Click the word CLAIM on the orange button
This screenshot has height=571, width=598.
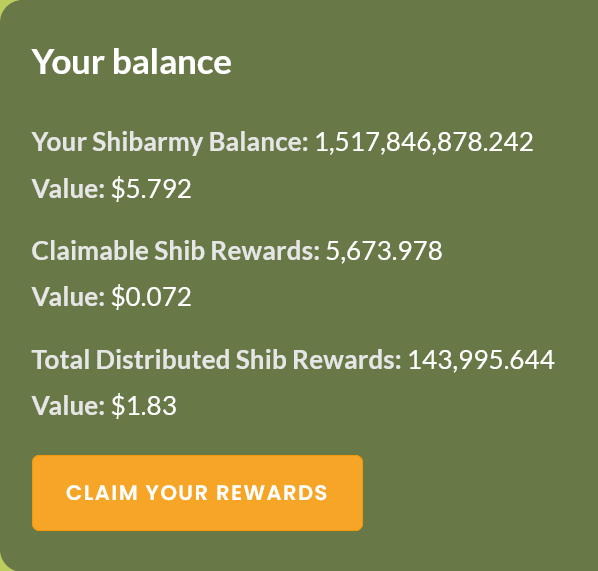(x=102, y=492)
